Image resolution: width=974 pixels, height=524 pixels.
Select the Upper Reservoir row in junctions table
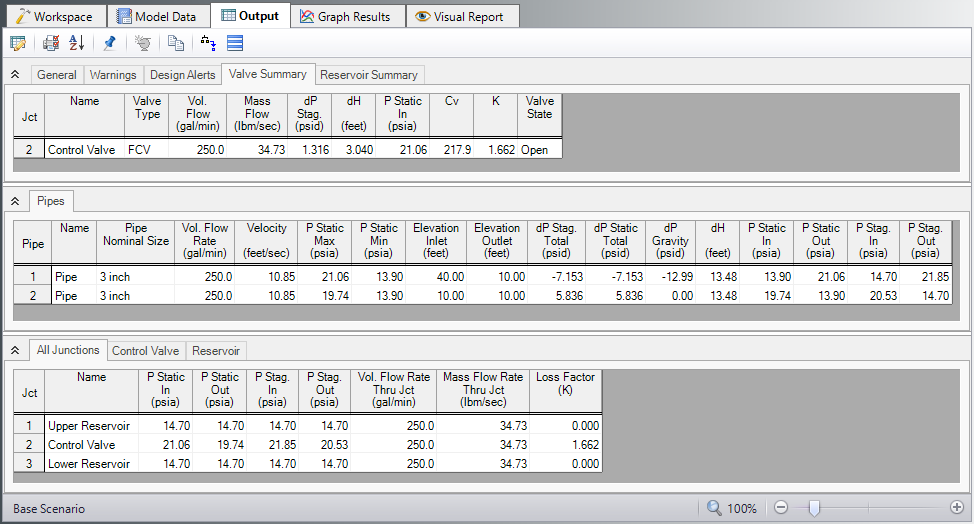[x=88, y=426]
